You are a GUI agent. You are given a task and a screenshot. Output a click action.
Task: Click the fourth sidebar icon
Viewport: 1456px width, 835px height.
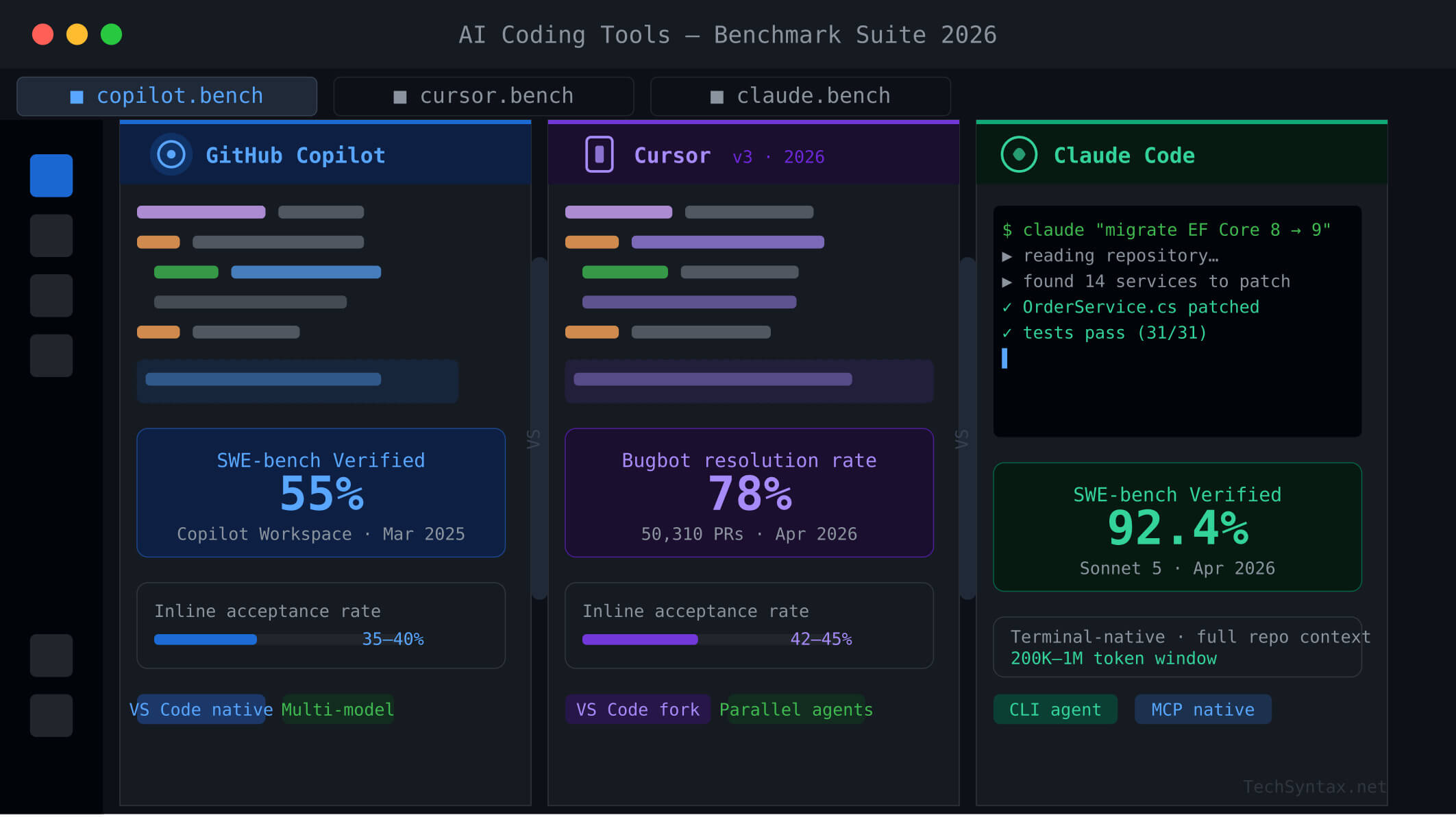point(51,355)
